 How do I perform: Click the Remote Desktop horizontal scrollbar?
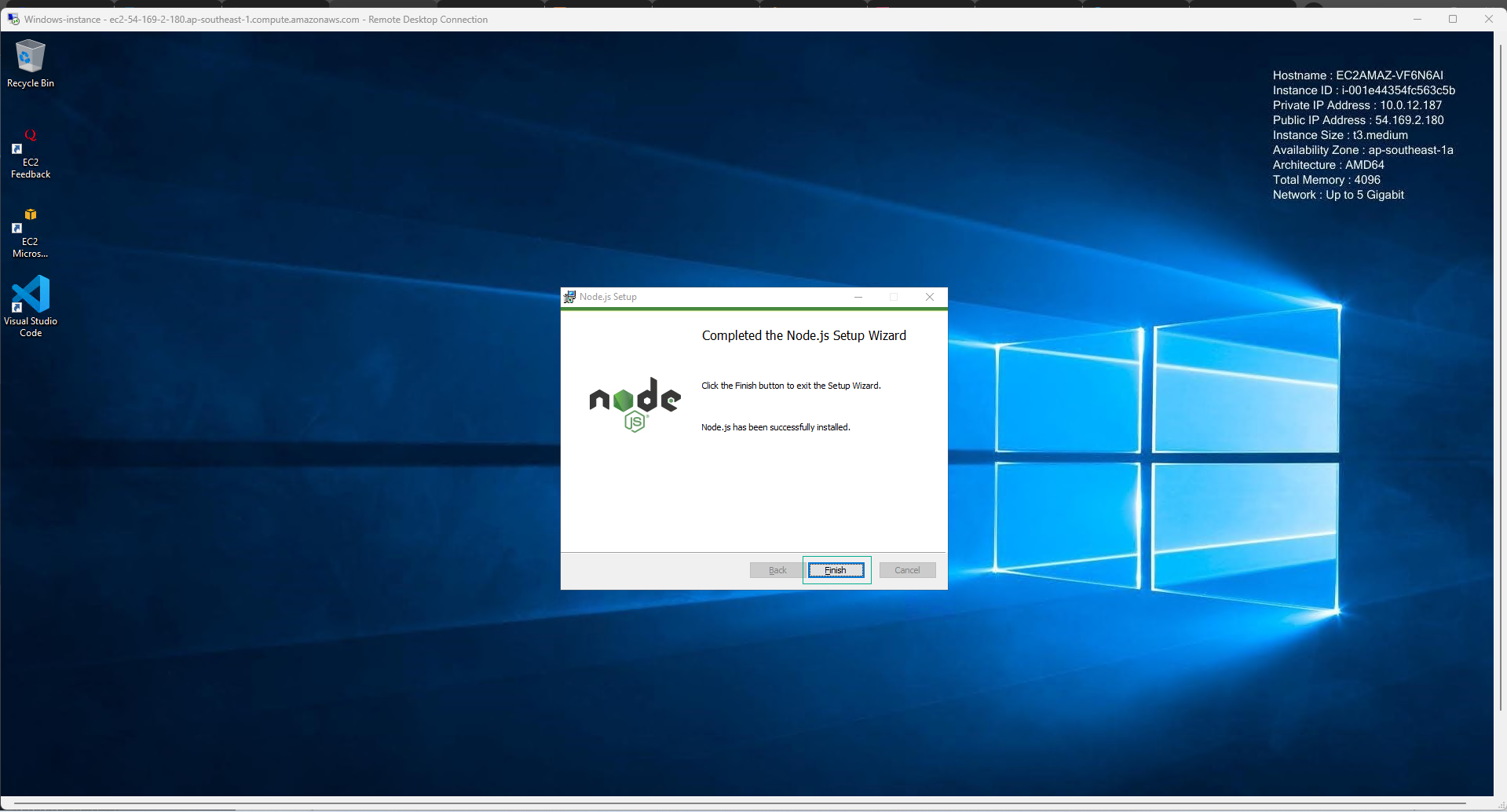tap(740, 804)
